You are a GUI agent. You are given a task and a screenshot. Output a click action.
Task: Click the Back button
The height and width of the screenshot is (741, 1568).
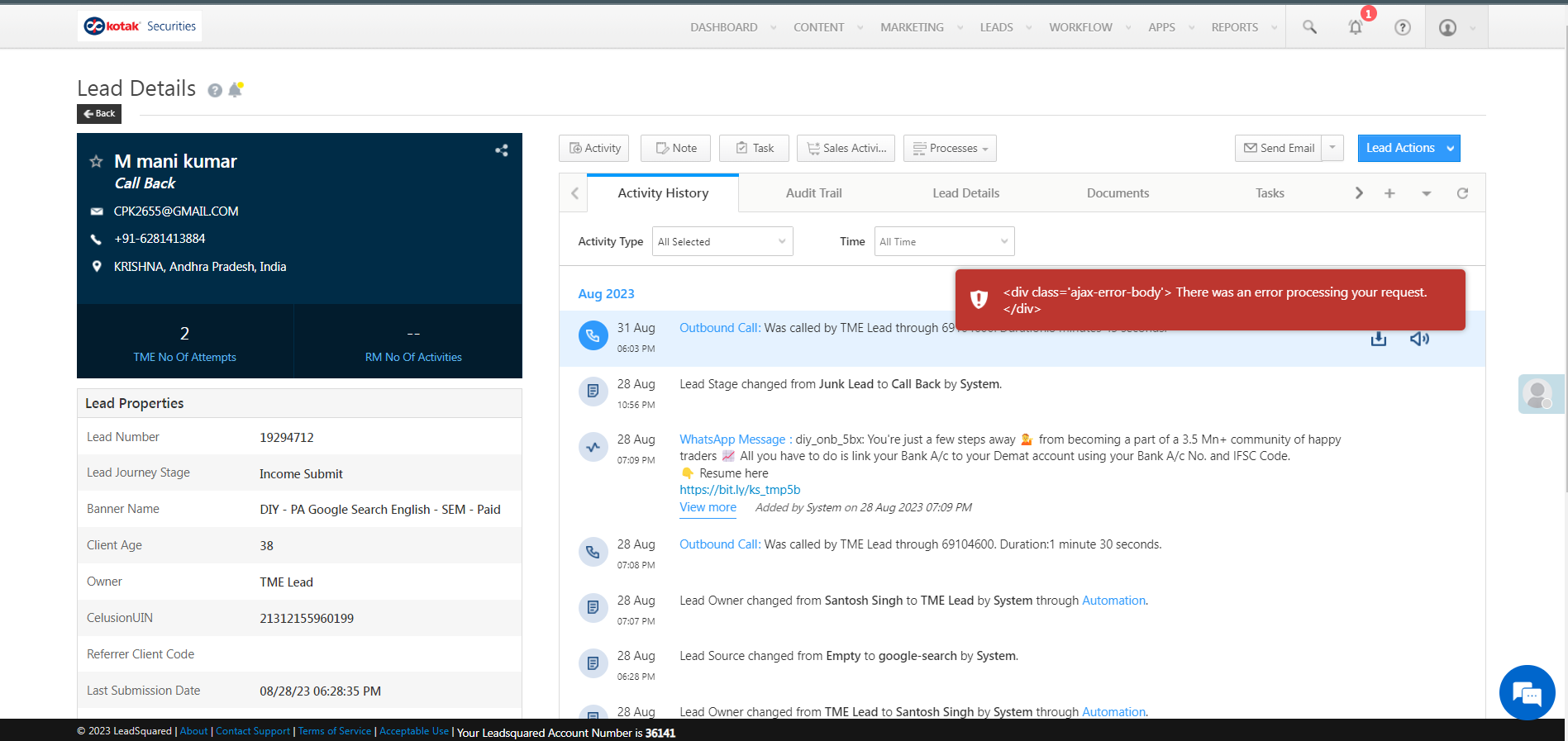[x=99, y=114]
